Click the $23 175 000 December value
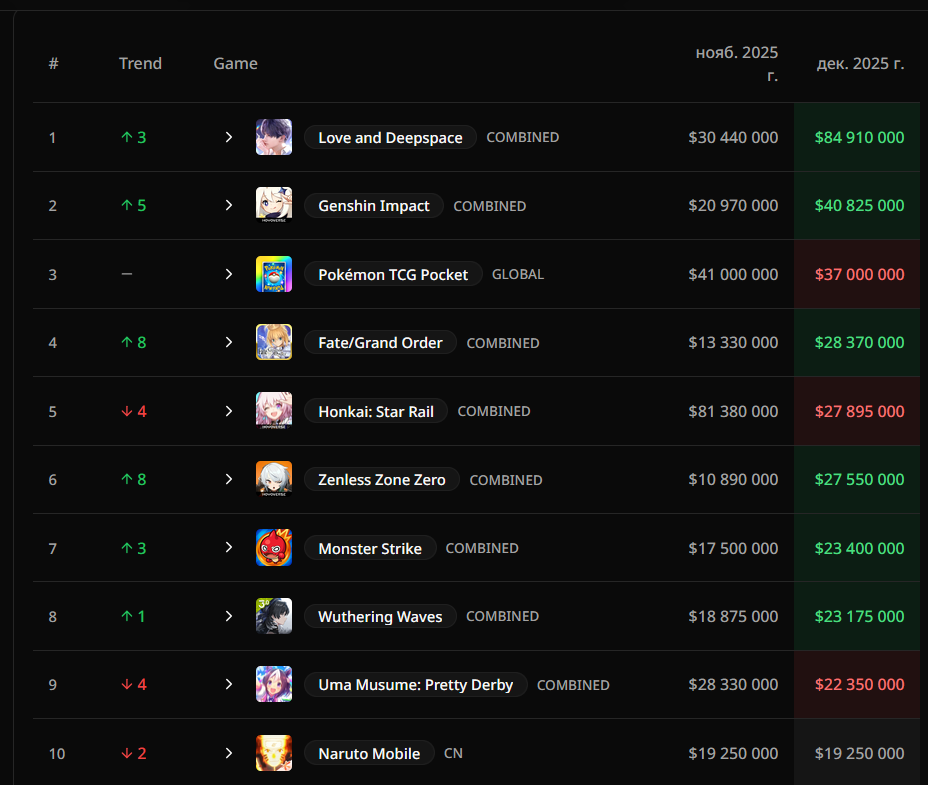This screenshot has width=928, height=785. 859,616
